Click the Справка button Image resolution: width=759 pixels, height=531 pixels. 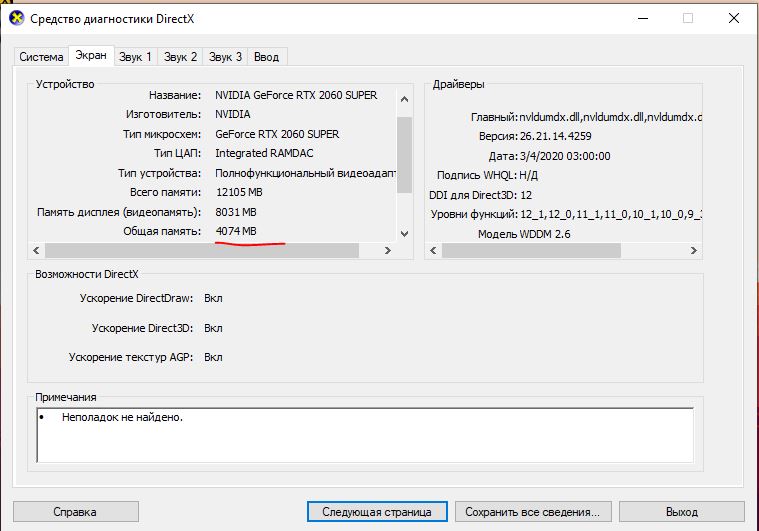pyautogui.click(x=76, y=512)
